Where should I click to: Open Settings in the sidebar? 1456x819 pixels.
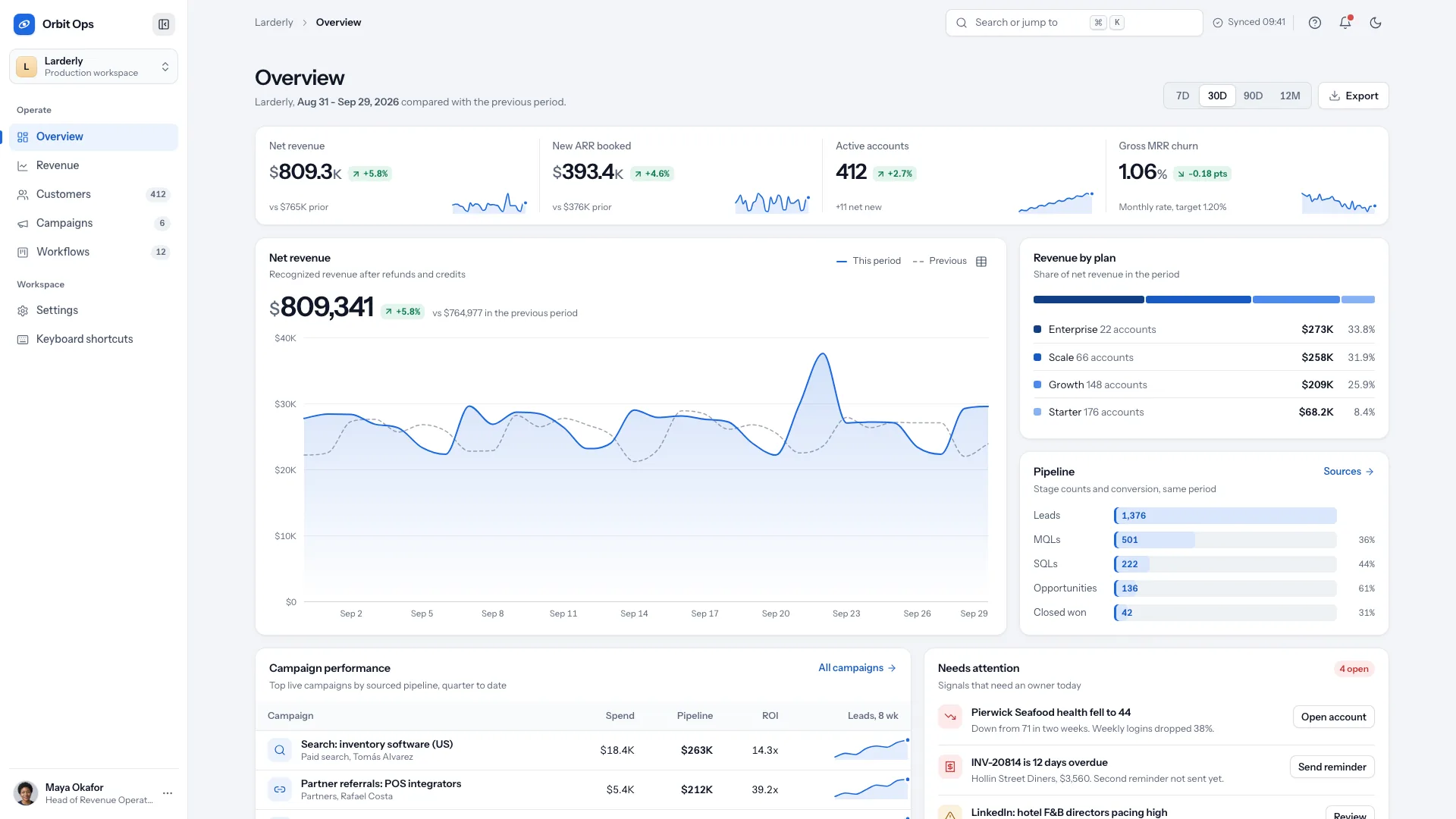click(93, 311)
